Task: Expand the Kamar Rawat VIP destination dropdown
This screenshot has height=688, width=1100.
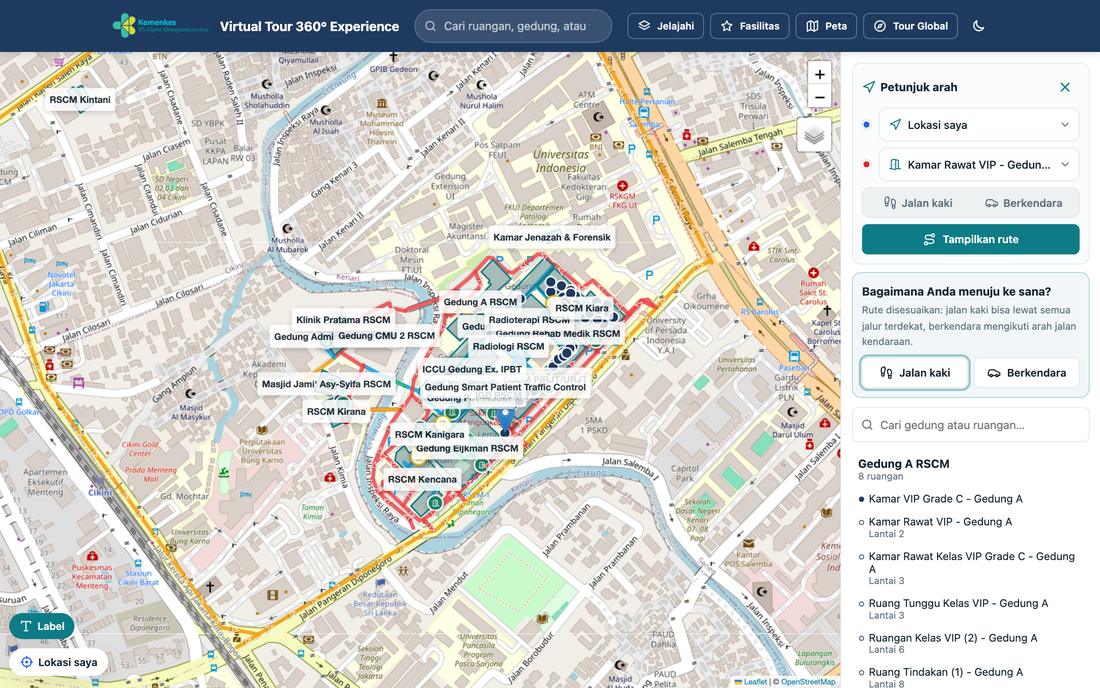Action: coord(979,165)
